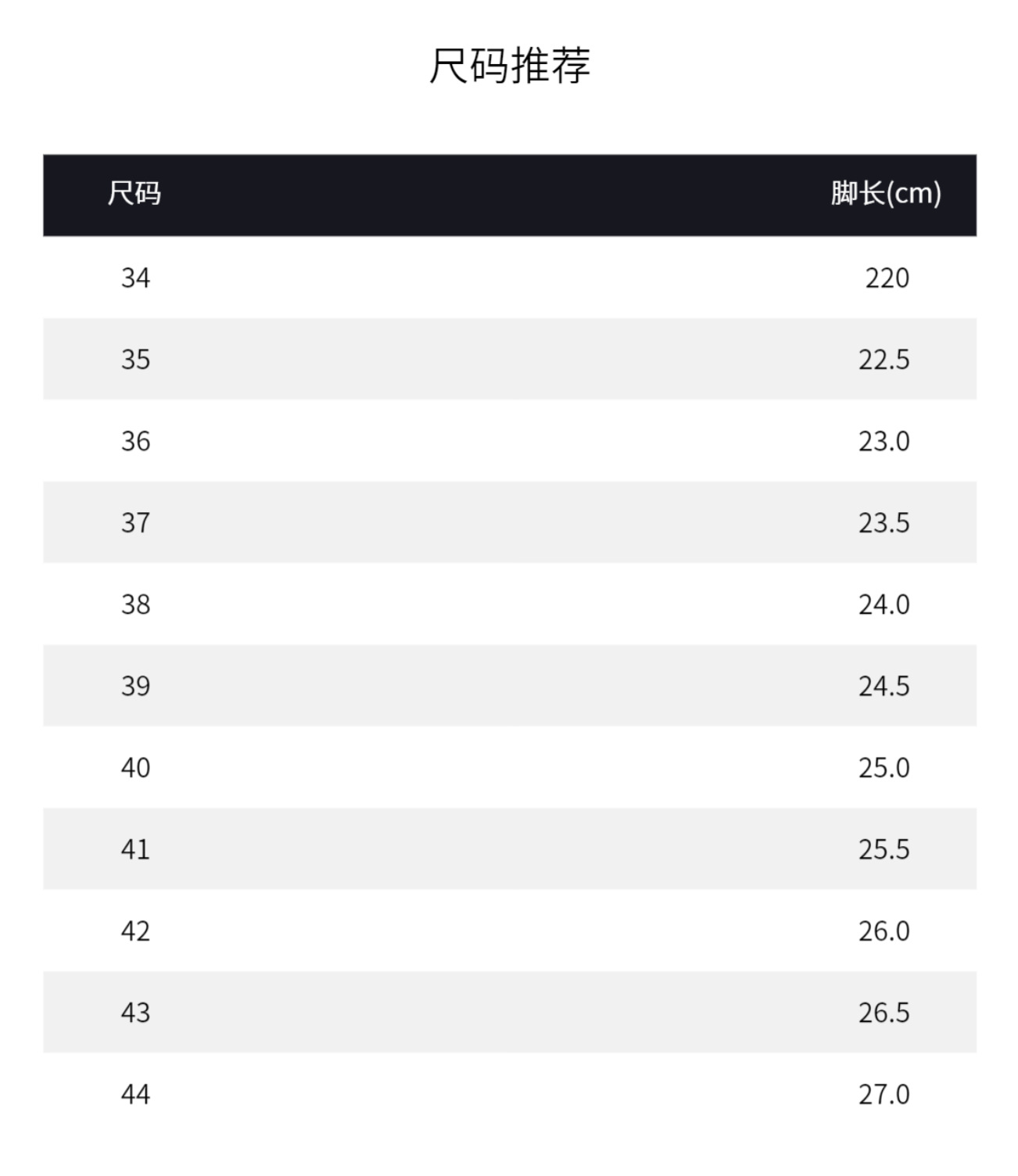This screenshot has width=1018, height=1176.
Task: Click the 尺码 column header
Action: coord(134,193)
